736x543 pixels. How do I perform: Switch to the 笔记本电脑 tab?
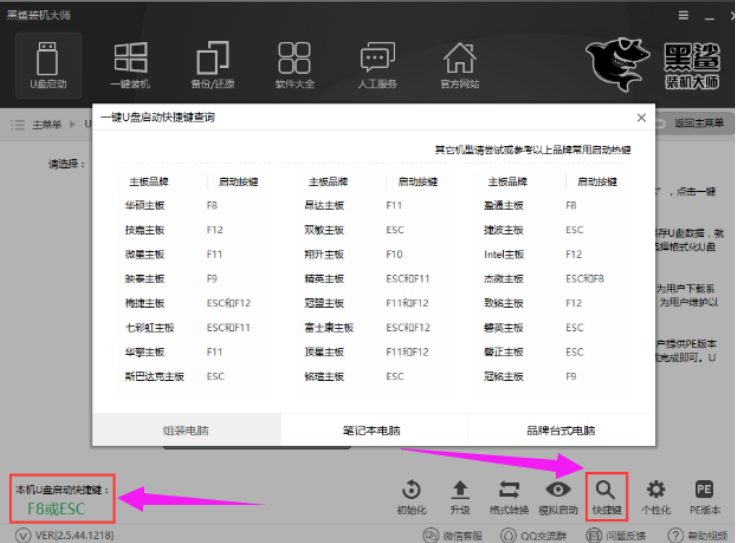[x=372, y=430]
